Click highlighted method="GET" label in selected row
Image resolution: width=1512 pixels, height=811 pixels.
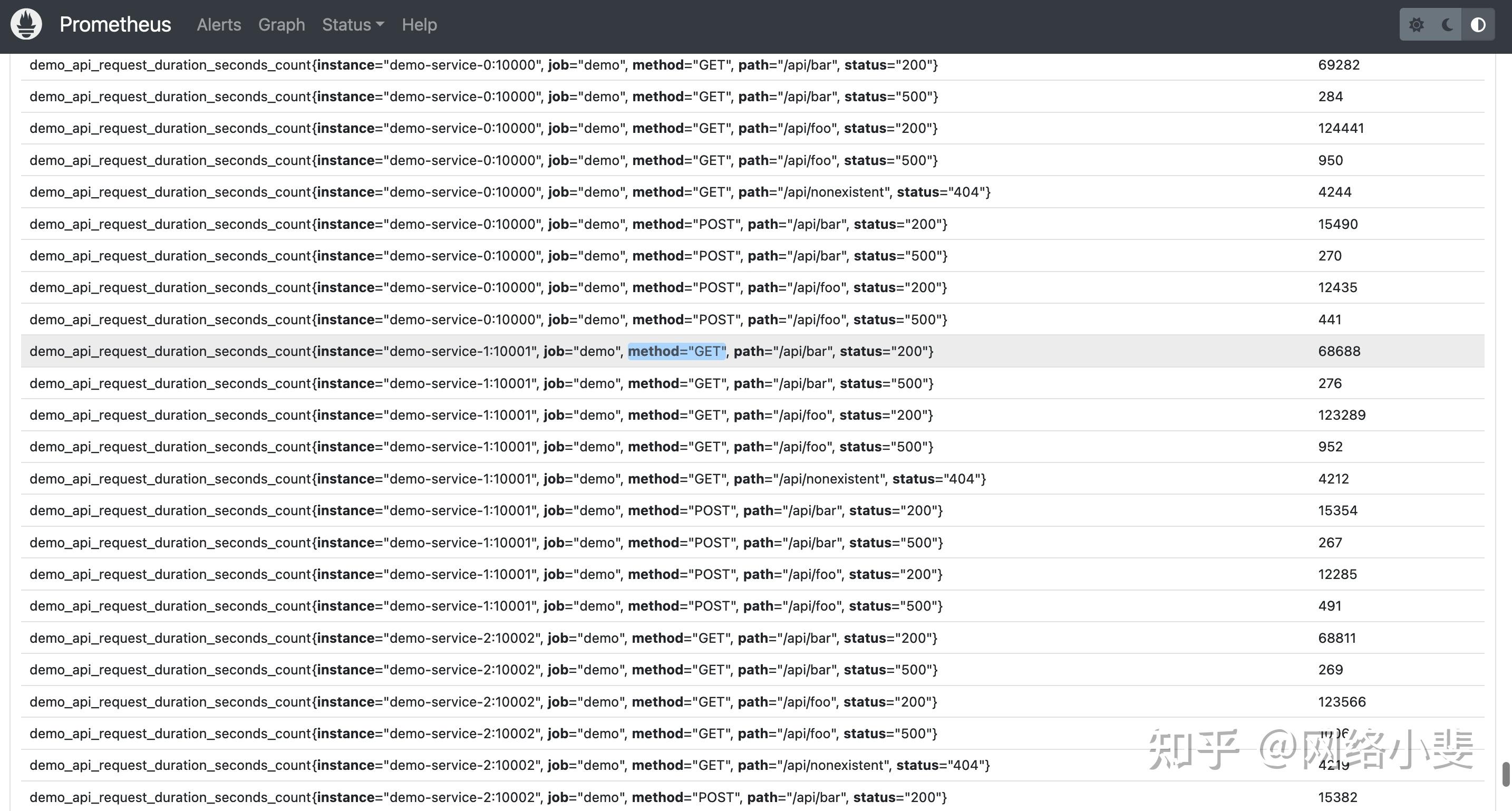click(677, 351)
